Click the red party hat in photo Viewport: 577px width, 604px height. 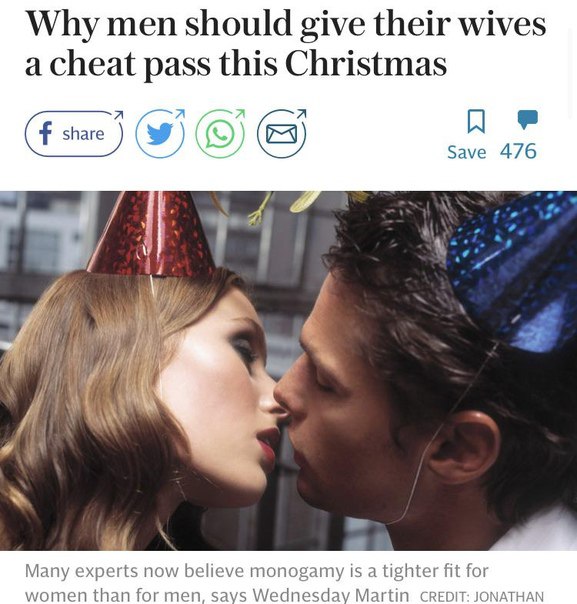[x=152, y=233]
